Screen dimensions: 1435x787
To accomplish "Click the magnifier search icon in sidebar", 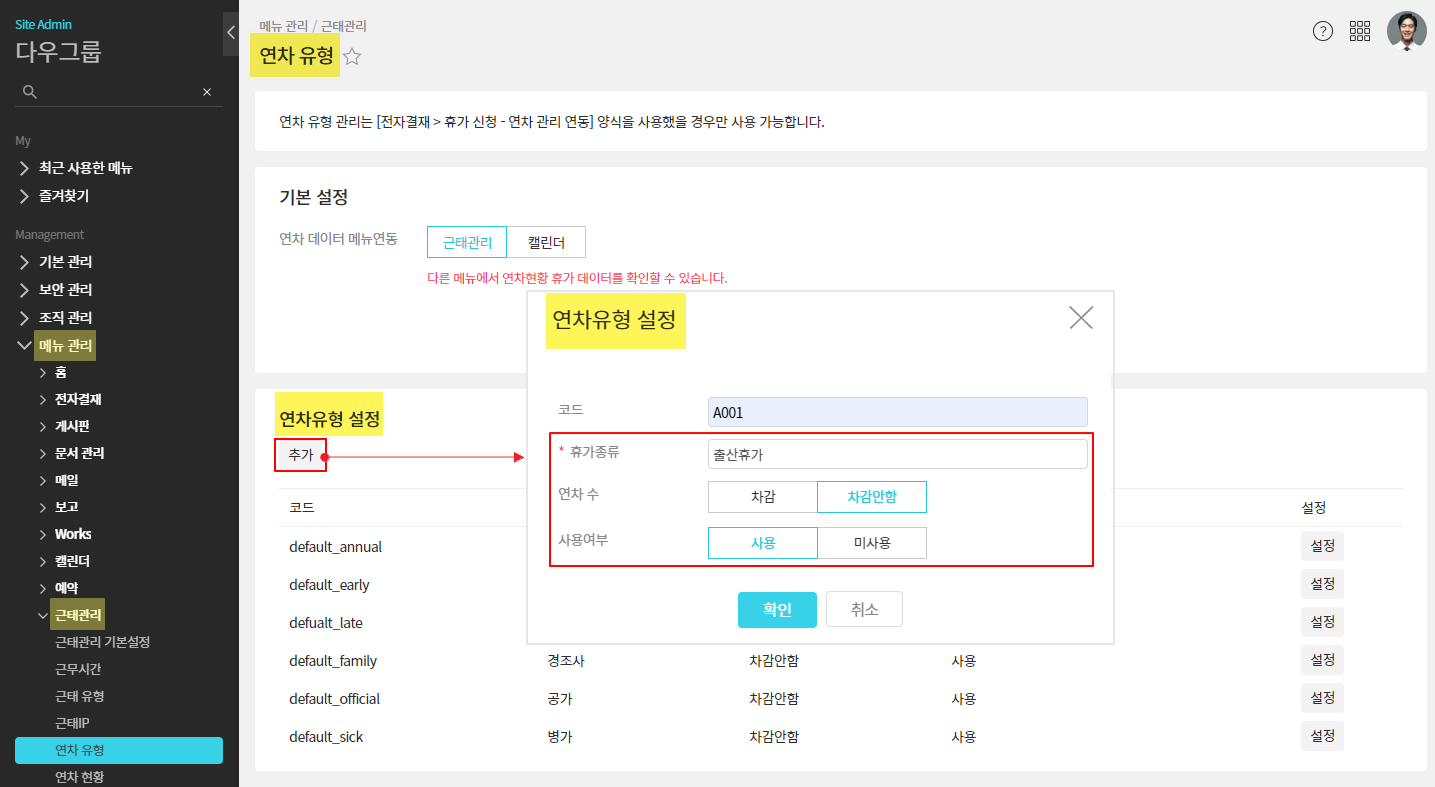I will pyautogui.click(x=30, y=92).
